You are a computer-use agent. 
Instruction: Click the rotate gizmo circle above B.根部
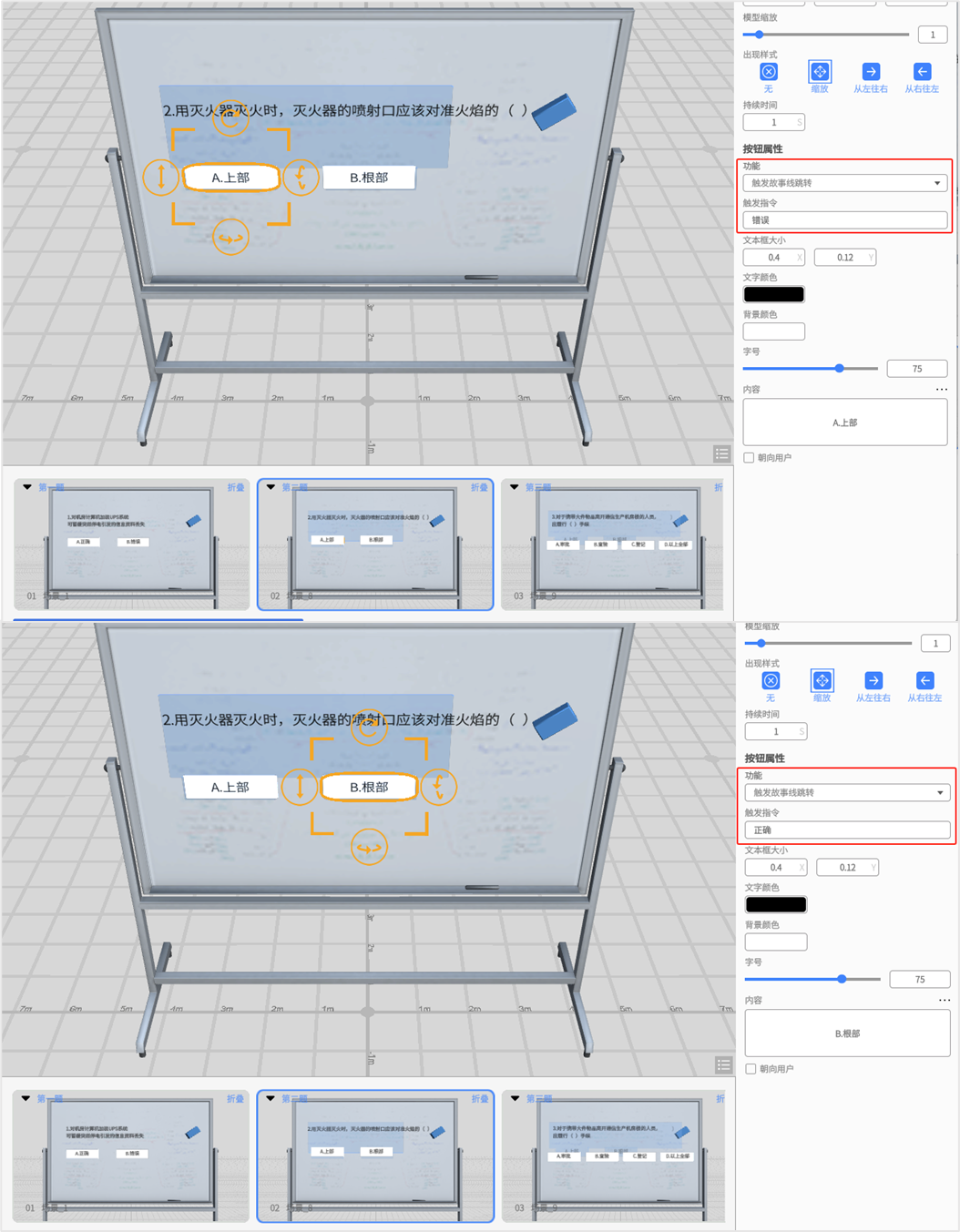tap(370, 727)
